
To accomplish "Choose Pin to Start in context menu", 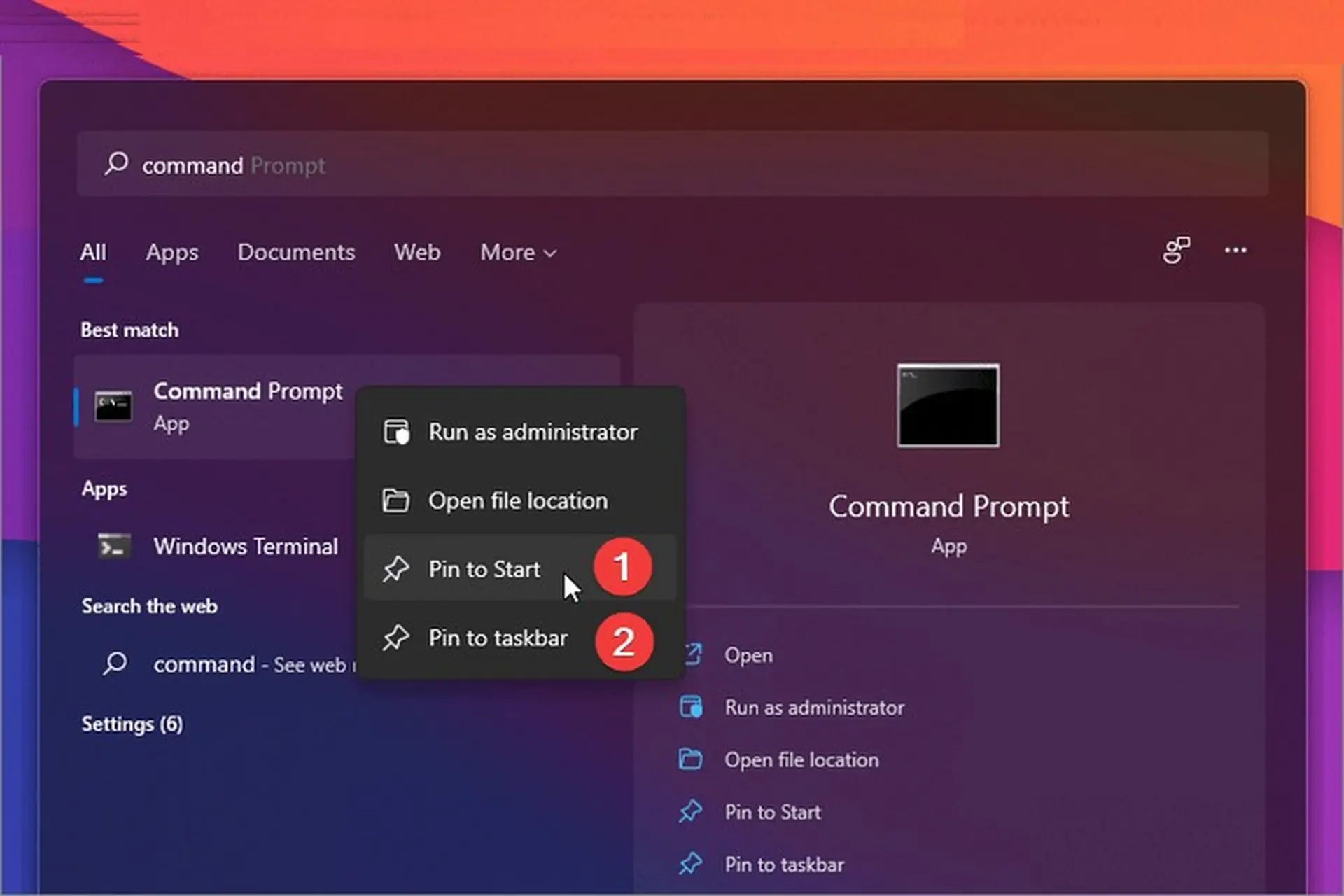I will tap(520, 568).
